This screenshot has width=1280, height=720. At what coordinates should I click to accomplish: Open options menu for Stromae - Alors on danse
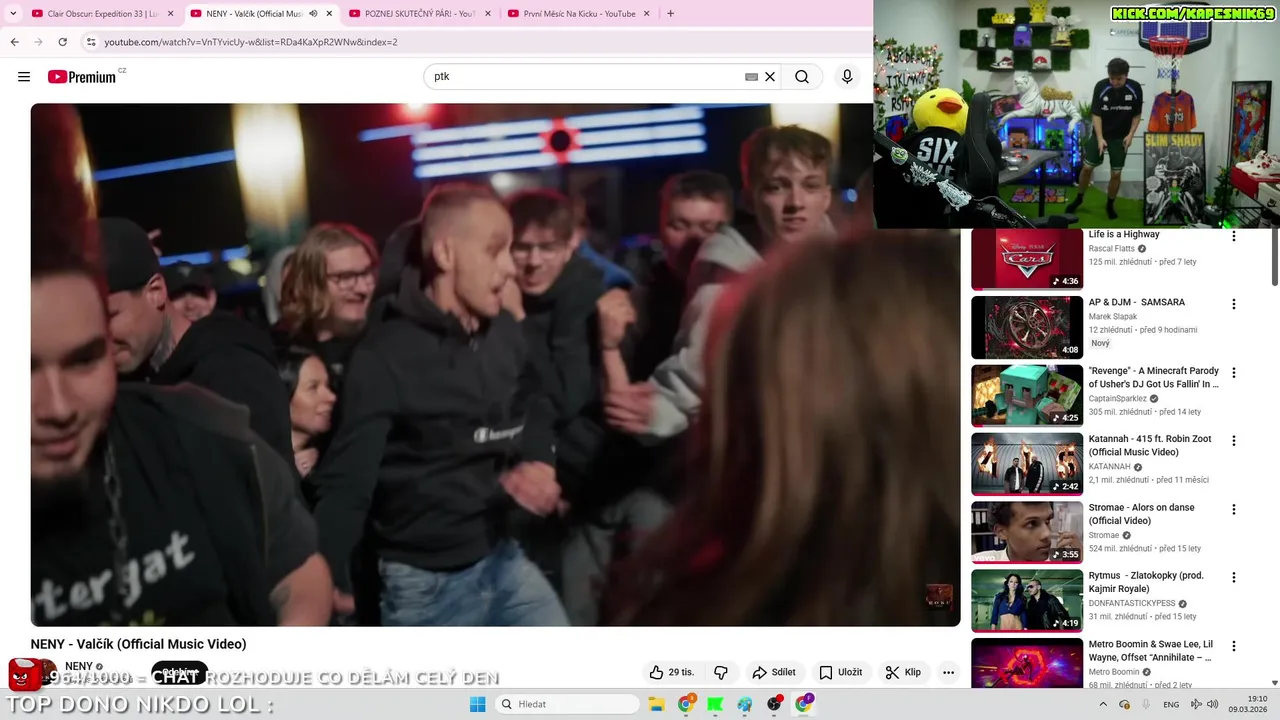tap(1233, 509)
